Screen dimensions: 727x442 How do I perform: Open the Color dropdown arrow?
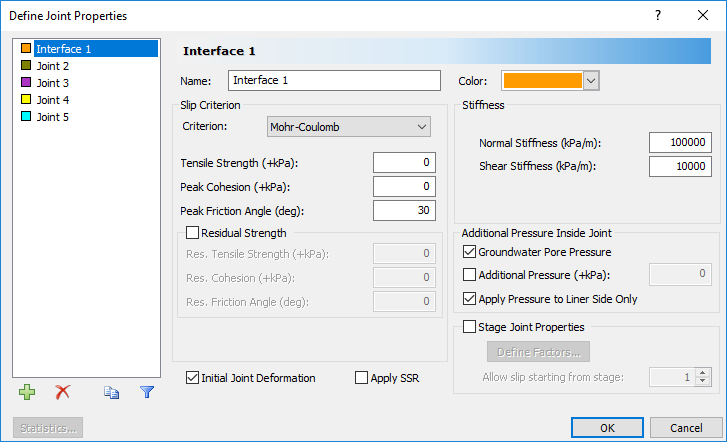(590, 80)
